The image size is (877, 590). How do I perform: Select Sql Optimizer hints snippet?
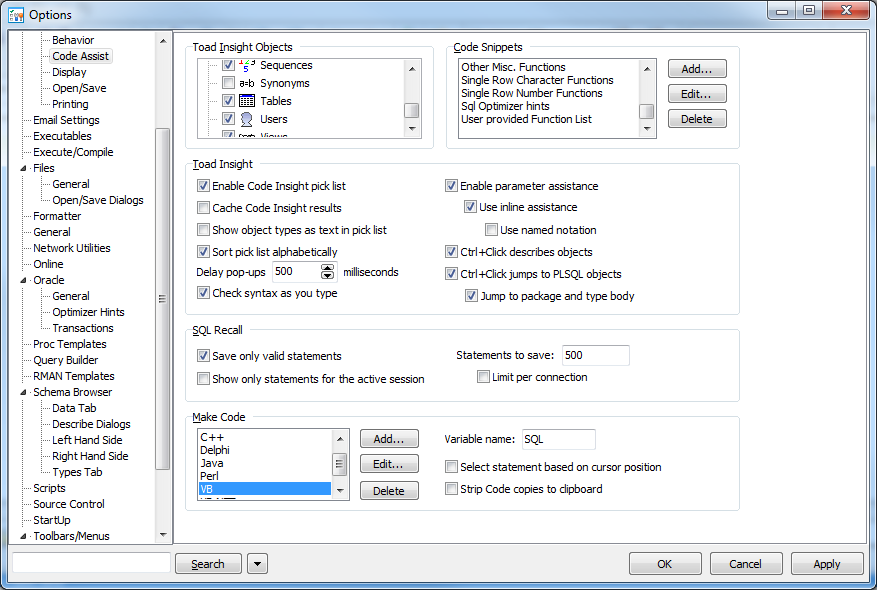[x=505, y=106]
